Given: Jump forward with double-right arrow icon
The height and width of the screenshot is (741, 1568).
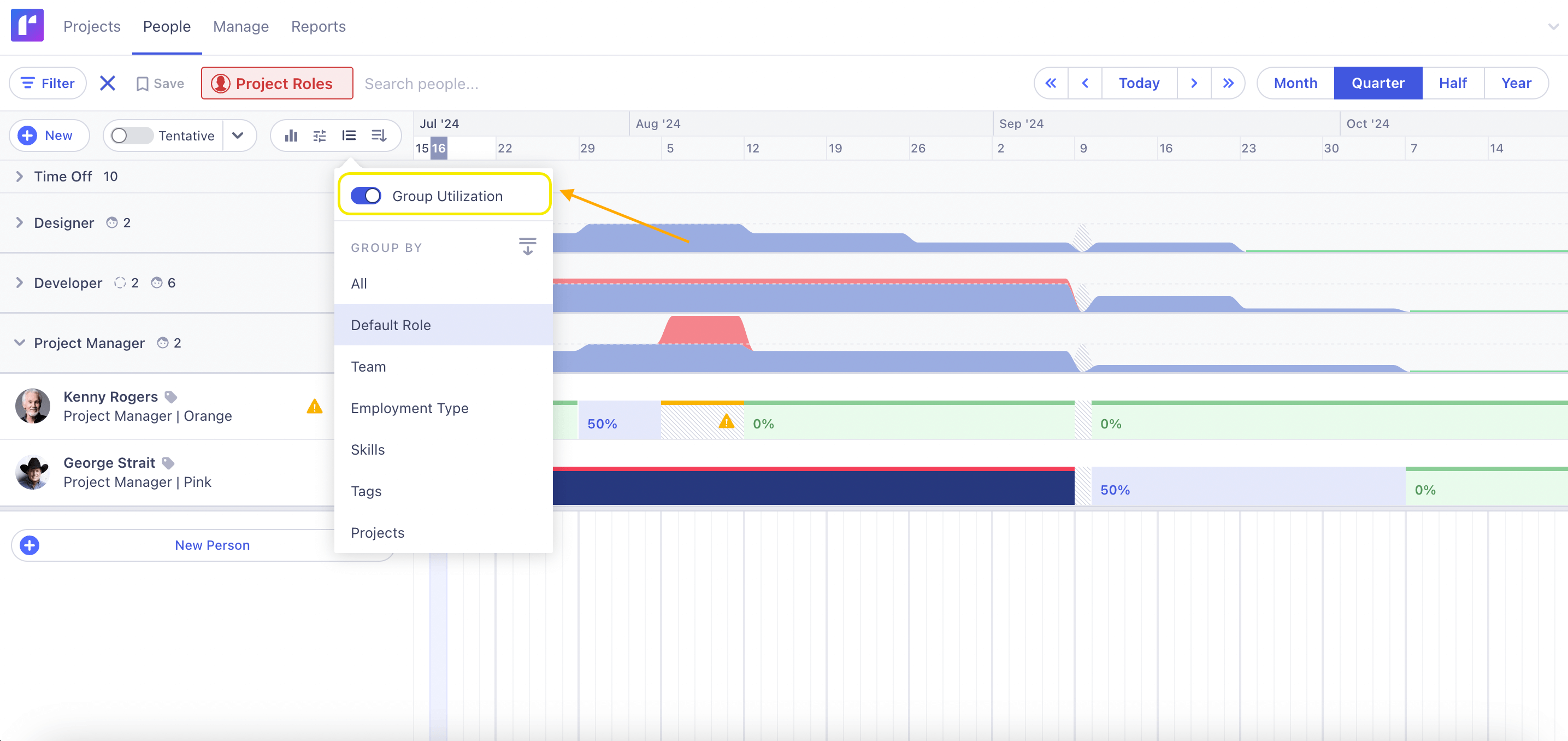Looking at the screenshot, I should click(x=1228, y=83).
